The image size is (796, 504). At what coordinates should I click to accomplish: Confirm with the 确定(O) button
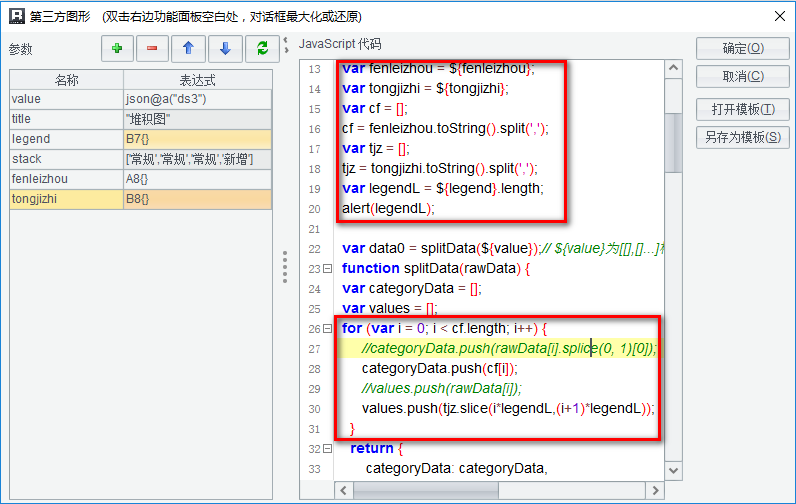click(x=743, y=48)
